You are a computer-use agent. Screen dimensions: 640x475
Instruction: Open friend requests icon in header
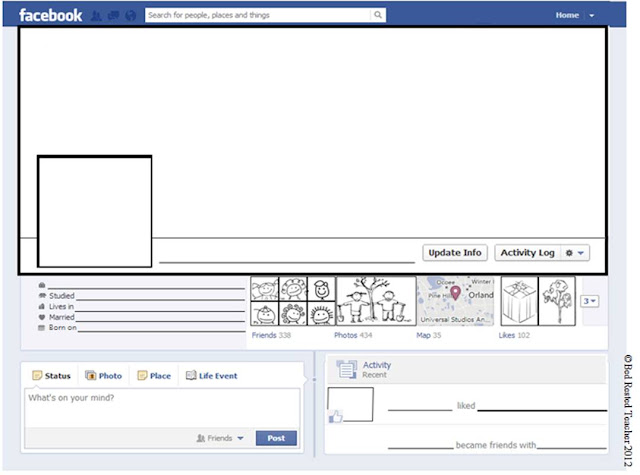click(96, 16)
